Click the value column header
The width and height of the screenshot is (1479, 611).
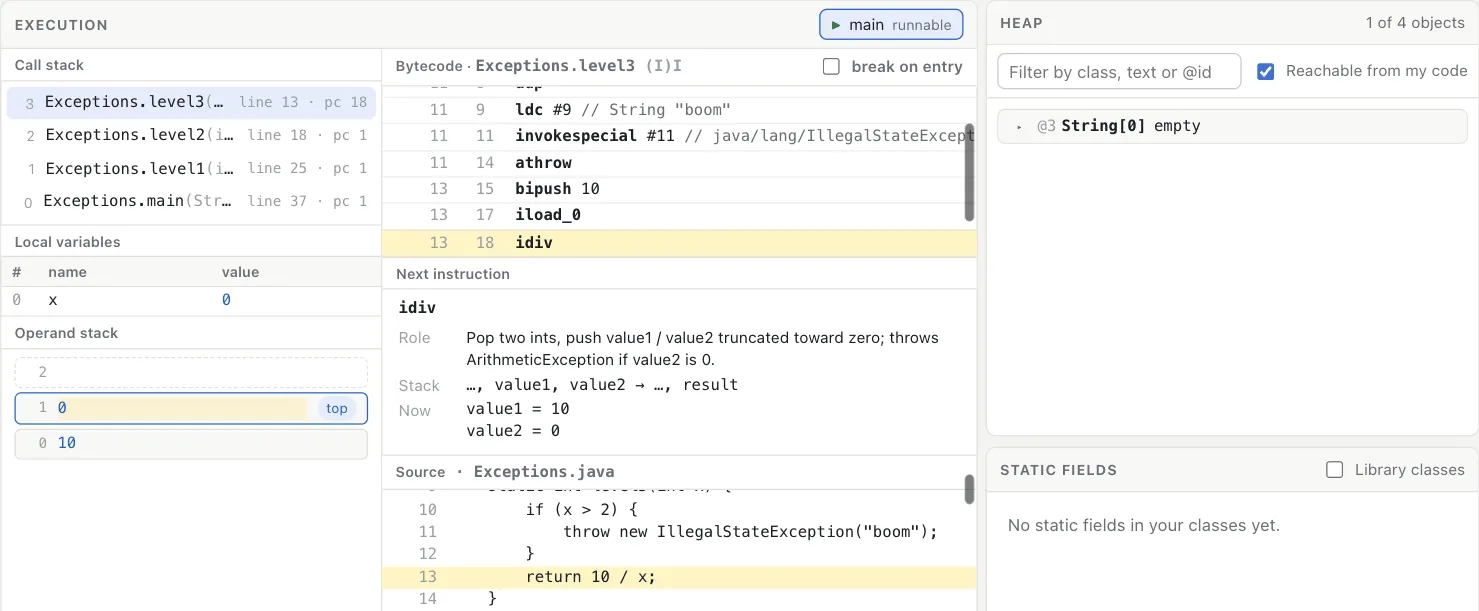pyautogui.click(x=240, y=272)
